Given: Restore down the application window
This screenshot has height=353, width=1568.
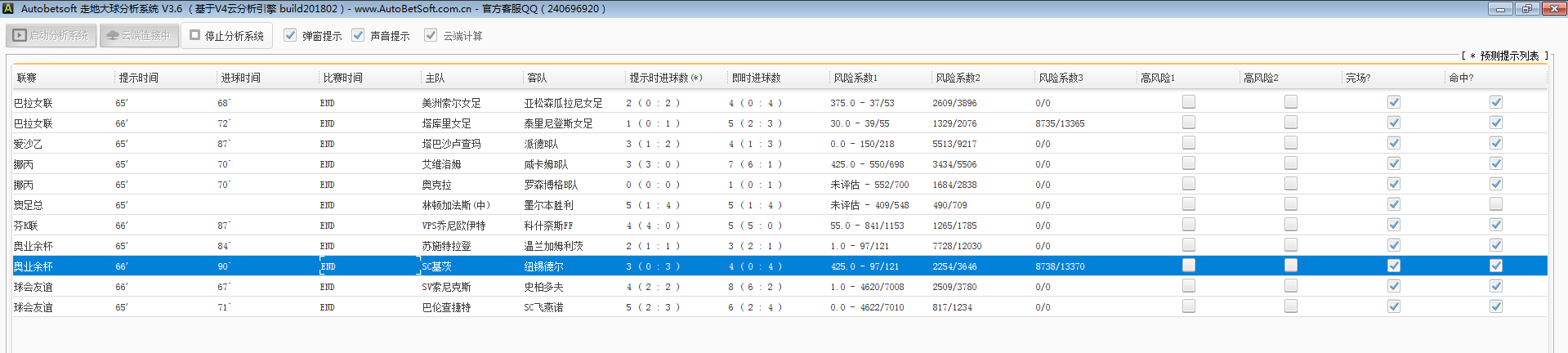Looking at the screenshot, I should click(x=1526, y=8).
